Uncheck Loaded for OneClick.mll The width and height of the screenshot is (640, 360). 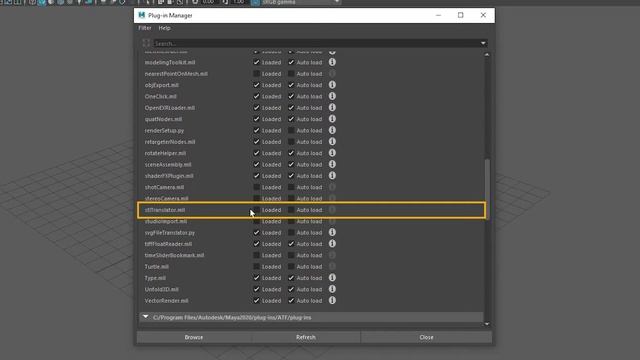point(256,96)
